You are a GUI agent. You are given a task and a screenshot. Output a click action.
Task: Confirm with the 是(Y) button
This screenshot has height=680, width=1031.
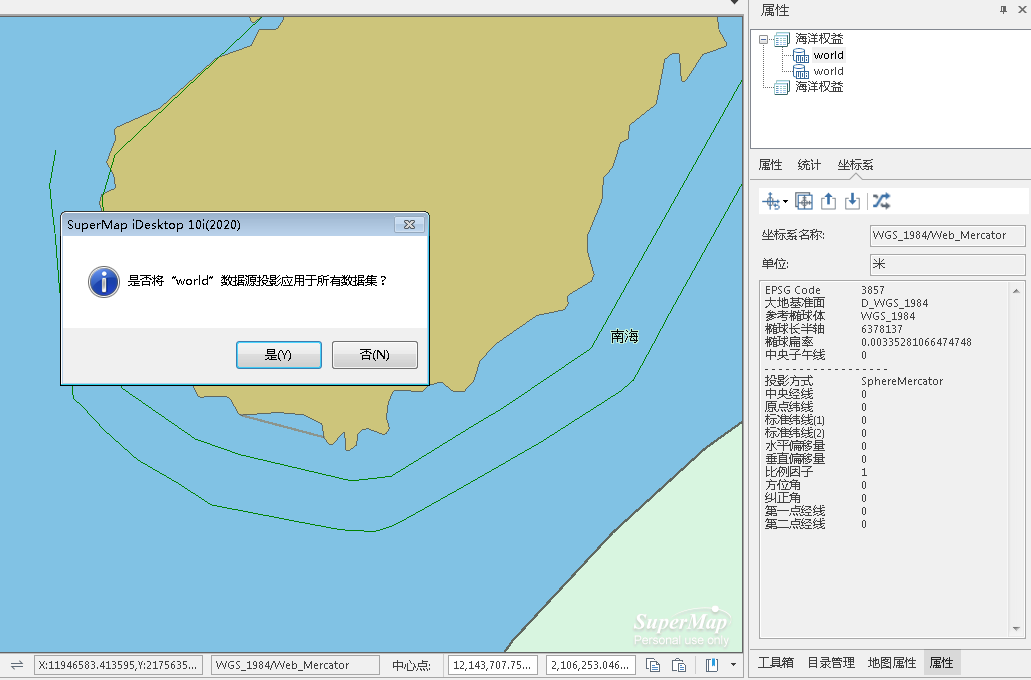coord(279,355)
